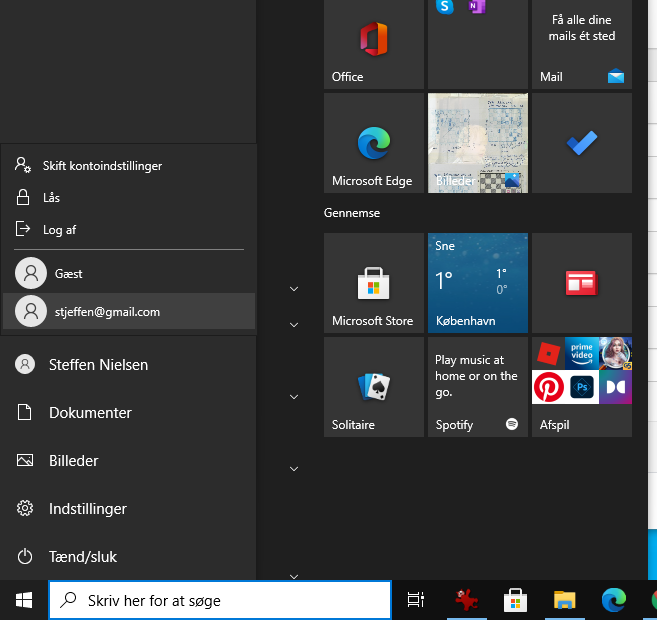Open Indstillinger settings

[x=128, y=509]
